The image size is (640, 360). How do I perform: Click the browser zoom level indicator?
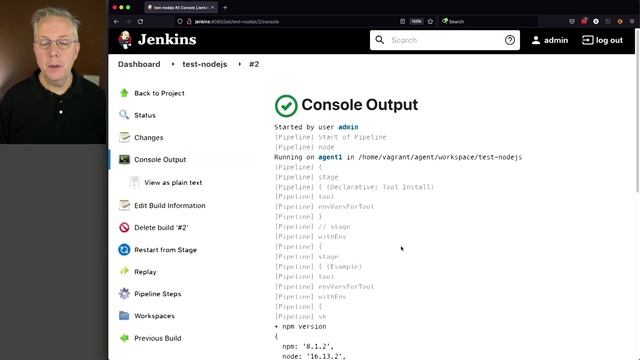point(416,21)
